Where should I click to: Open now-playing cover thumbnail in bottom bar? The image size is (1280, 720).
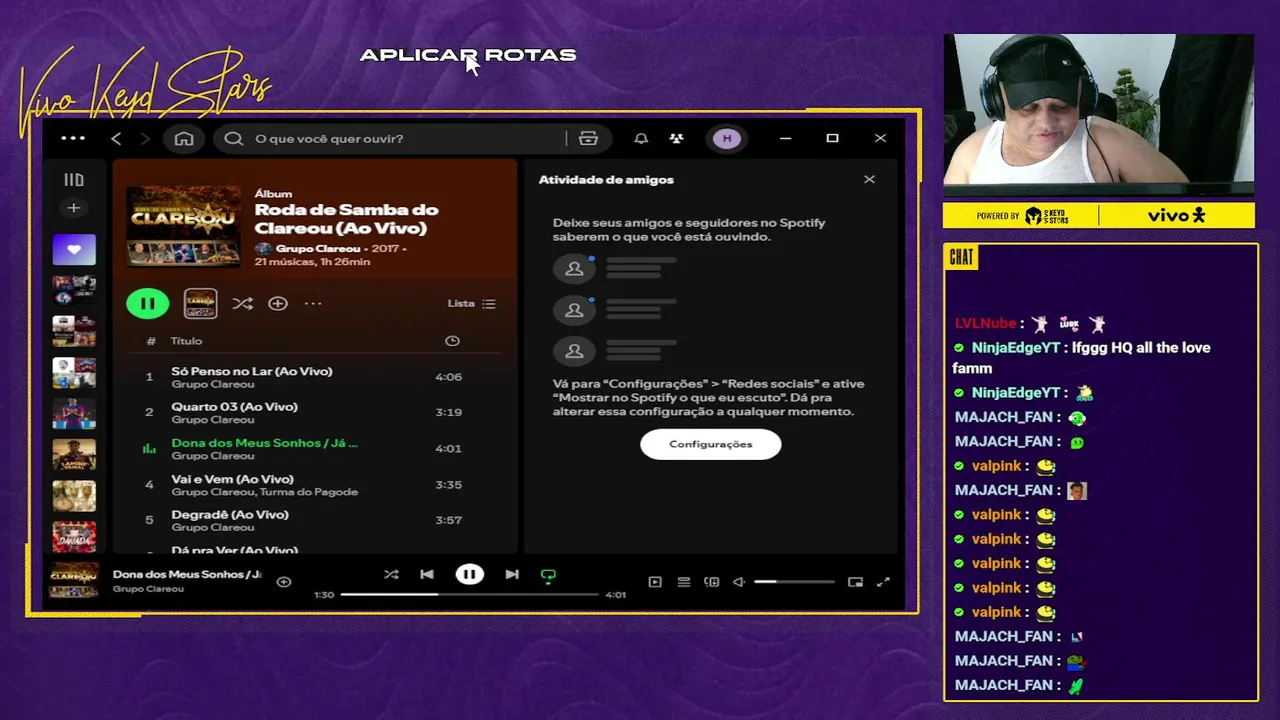[x=75, y=581]
